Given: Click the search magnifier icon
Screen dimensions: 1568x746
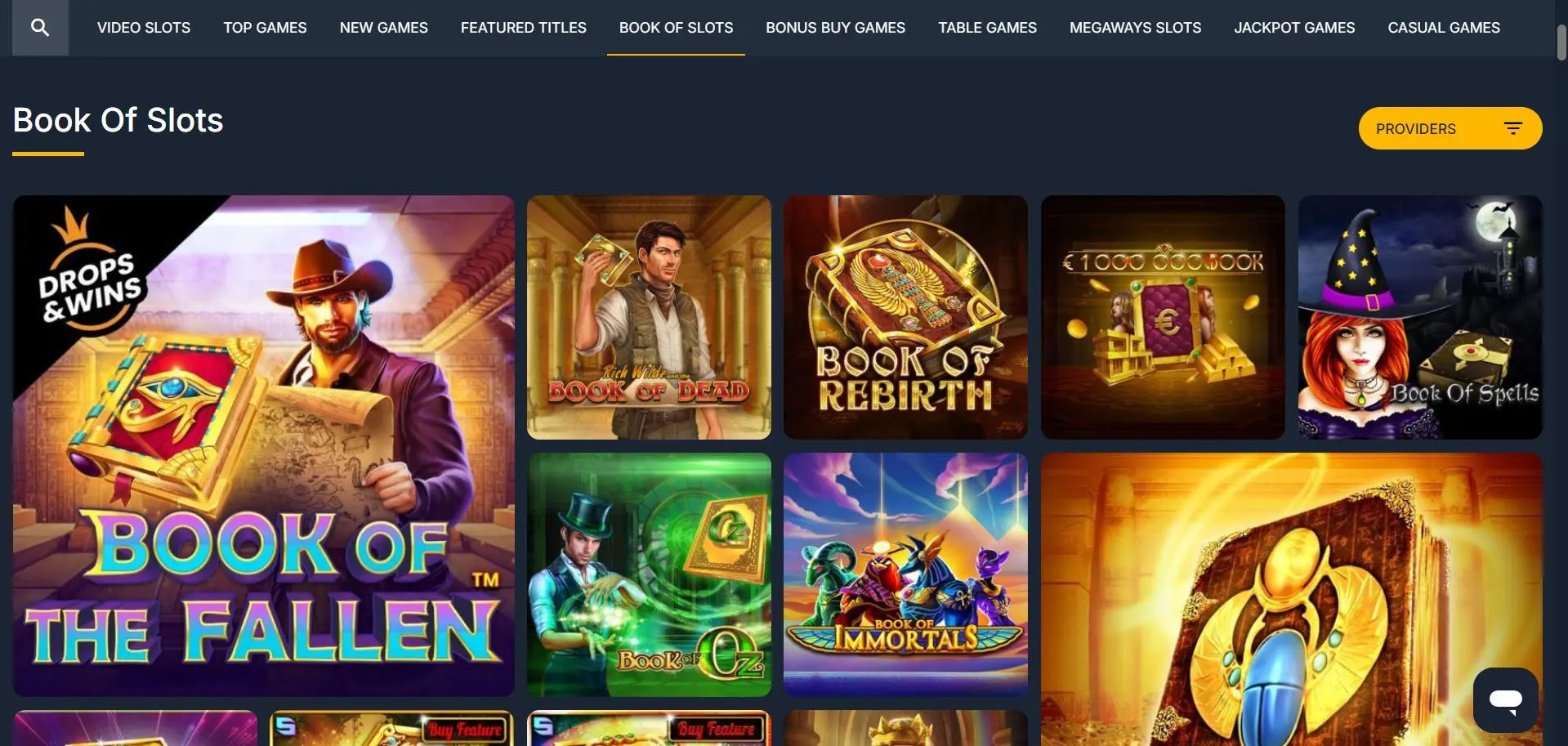Looking at the screenshot, I should [40, 28].
